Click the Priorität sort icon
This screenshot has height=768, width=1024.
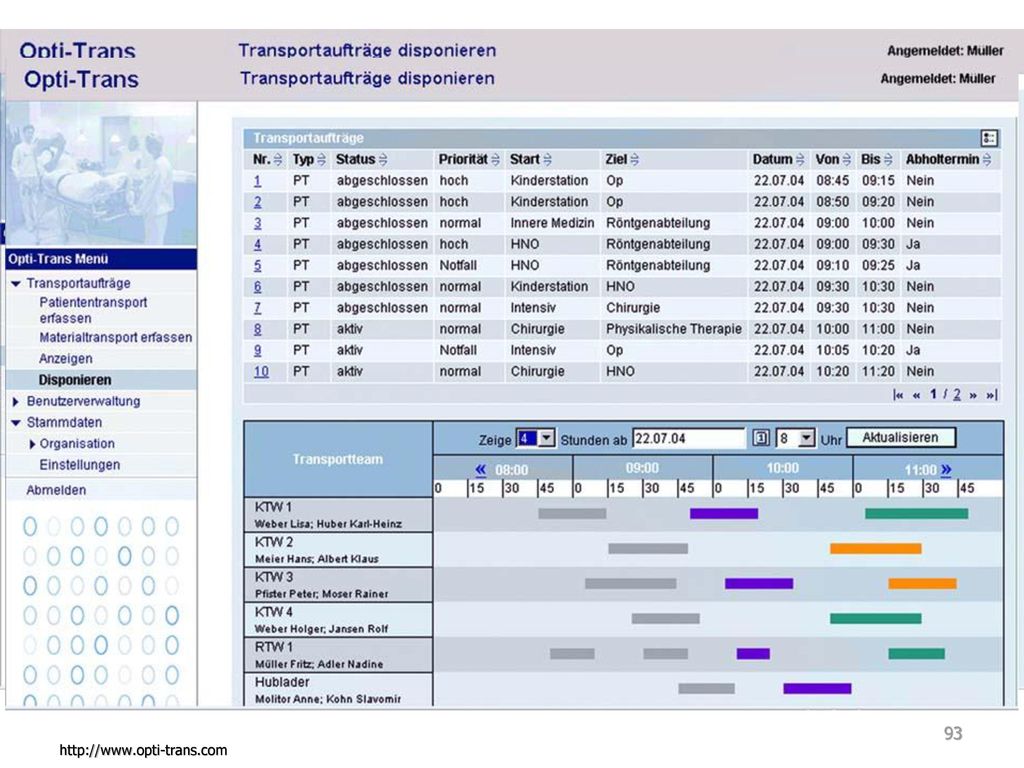coord(496,159)
